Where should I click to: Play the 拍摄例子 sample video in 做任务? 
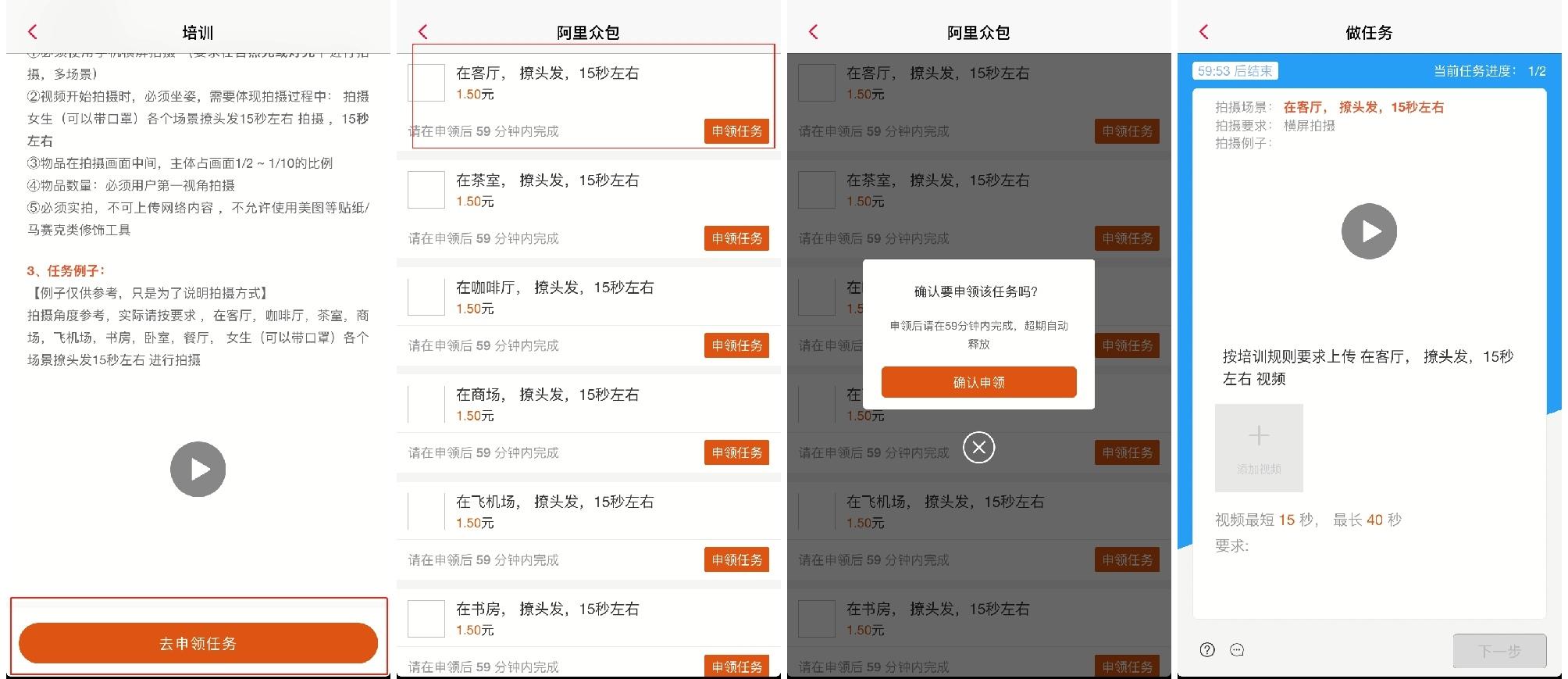click(1369, 231)
